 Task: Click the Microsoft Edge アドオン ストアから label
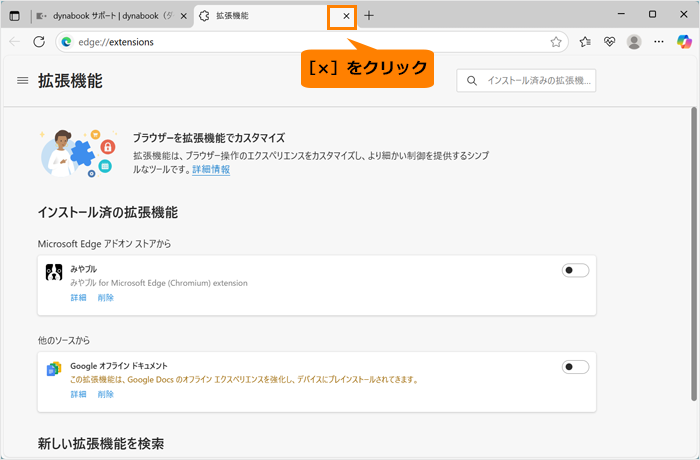[104, 244]
